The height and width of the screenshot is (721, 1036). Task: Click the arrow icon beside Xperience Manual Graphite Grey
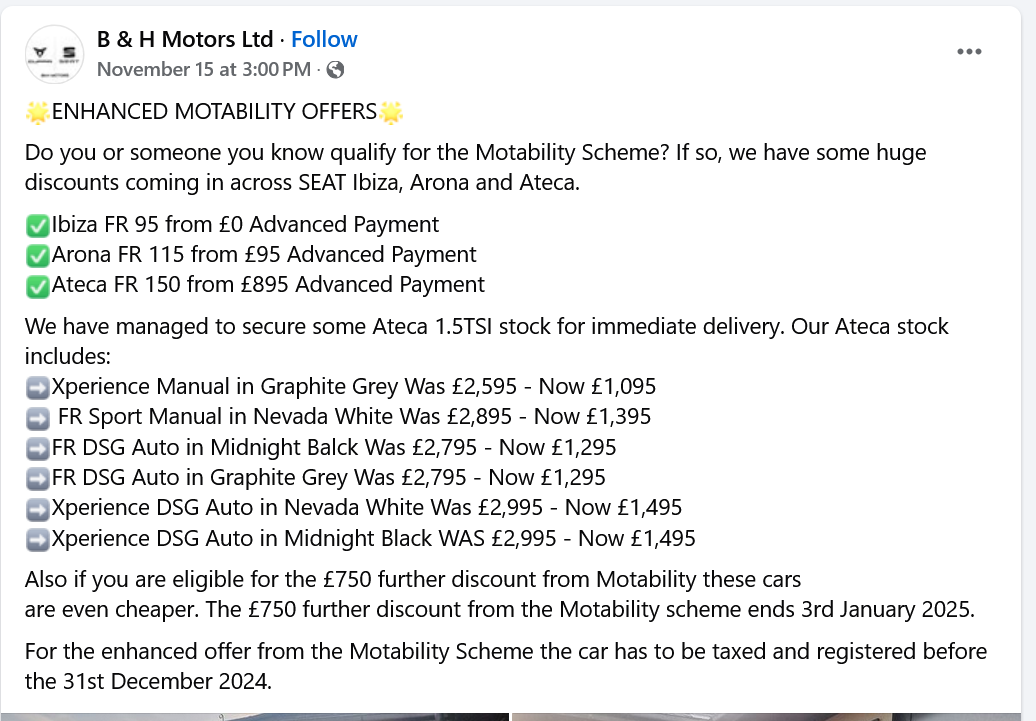point(38,387)
